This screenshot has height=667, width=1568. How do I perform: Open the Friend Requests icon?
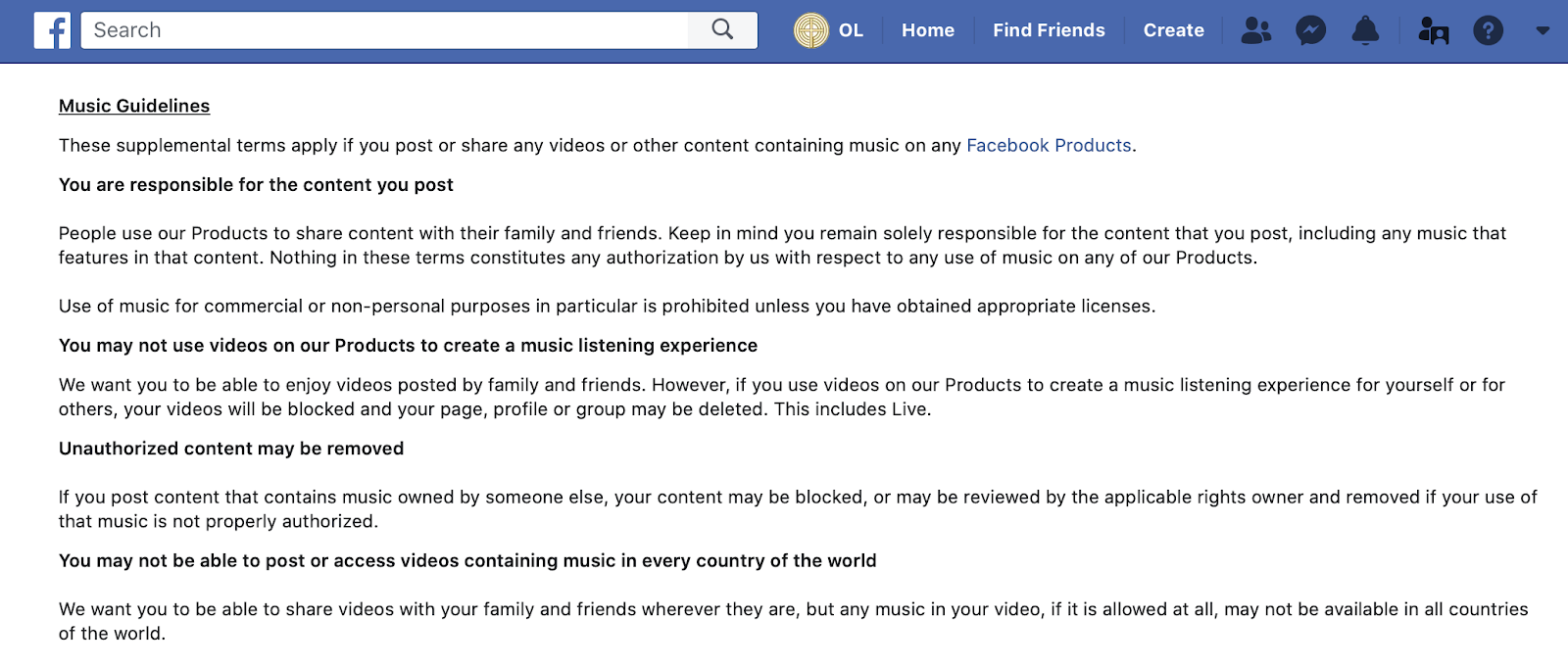1255,30
